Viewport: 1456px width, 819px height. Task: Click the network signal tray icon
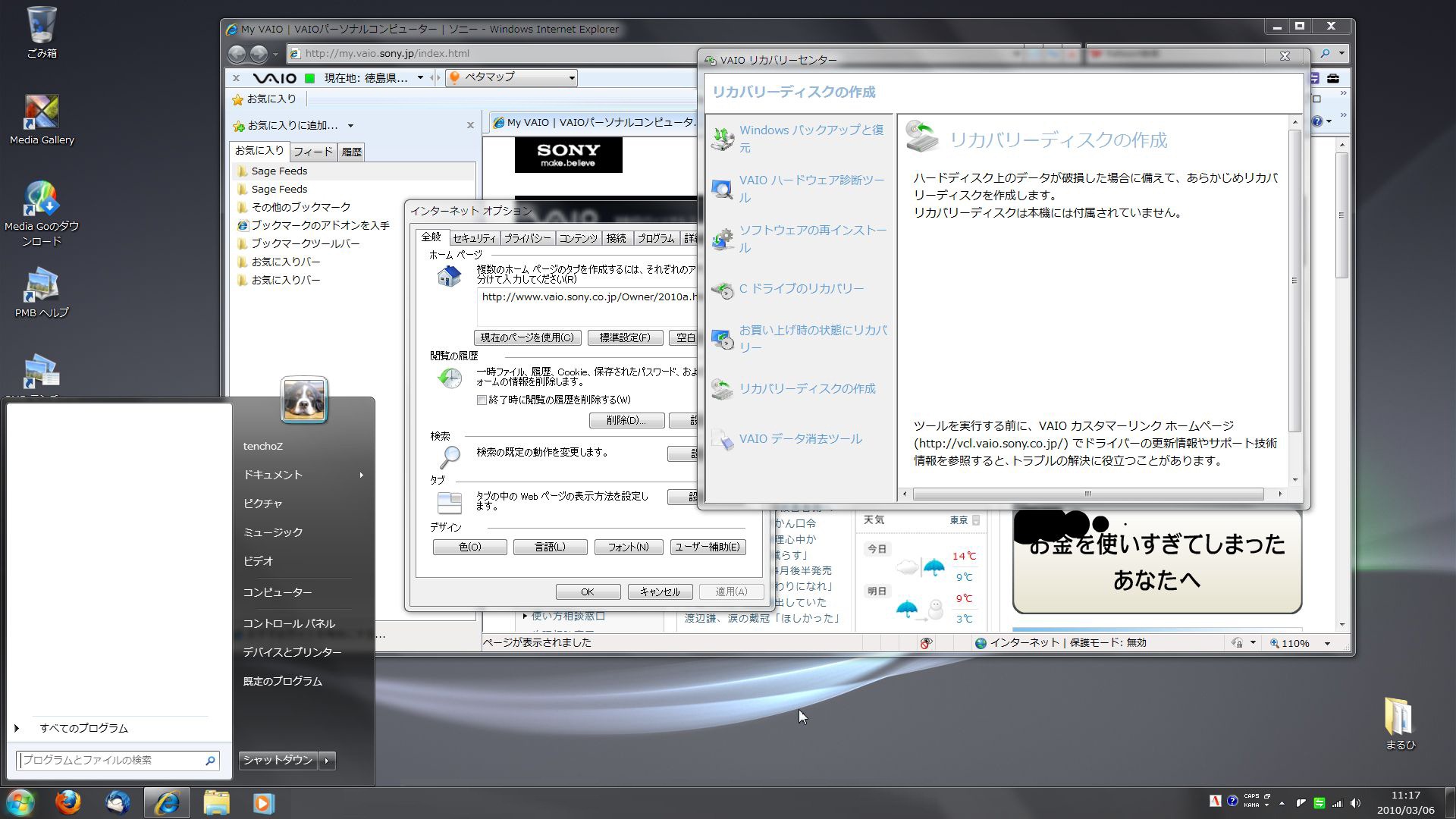1337,802
